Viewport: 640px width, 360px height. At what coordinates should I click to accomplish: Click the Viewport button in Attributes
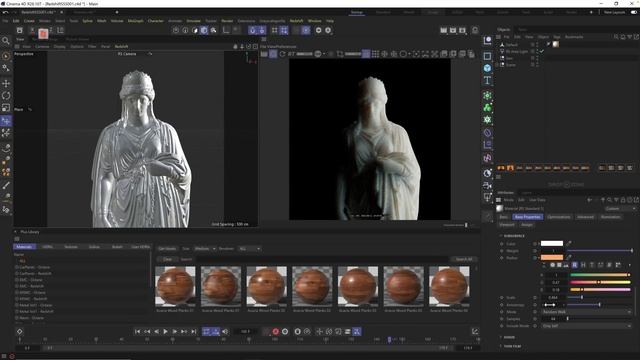[x=507, y=224]
